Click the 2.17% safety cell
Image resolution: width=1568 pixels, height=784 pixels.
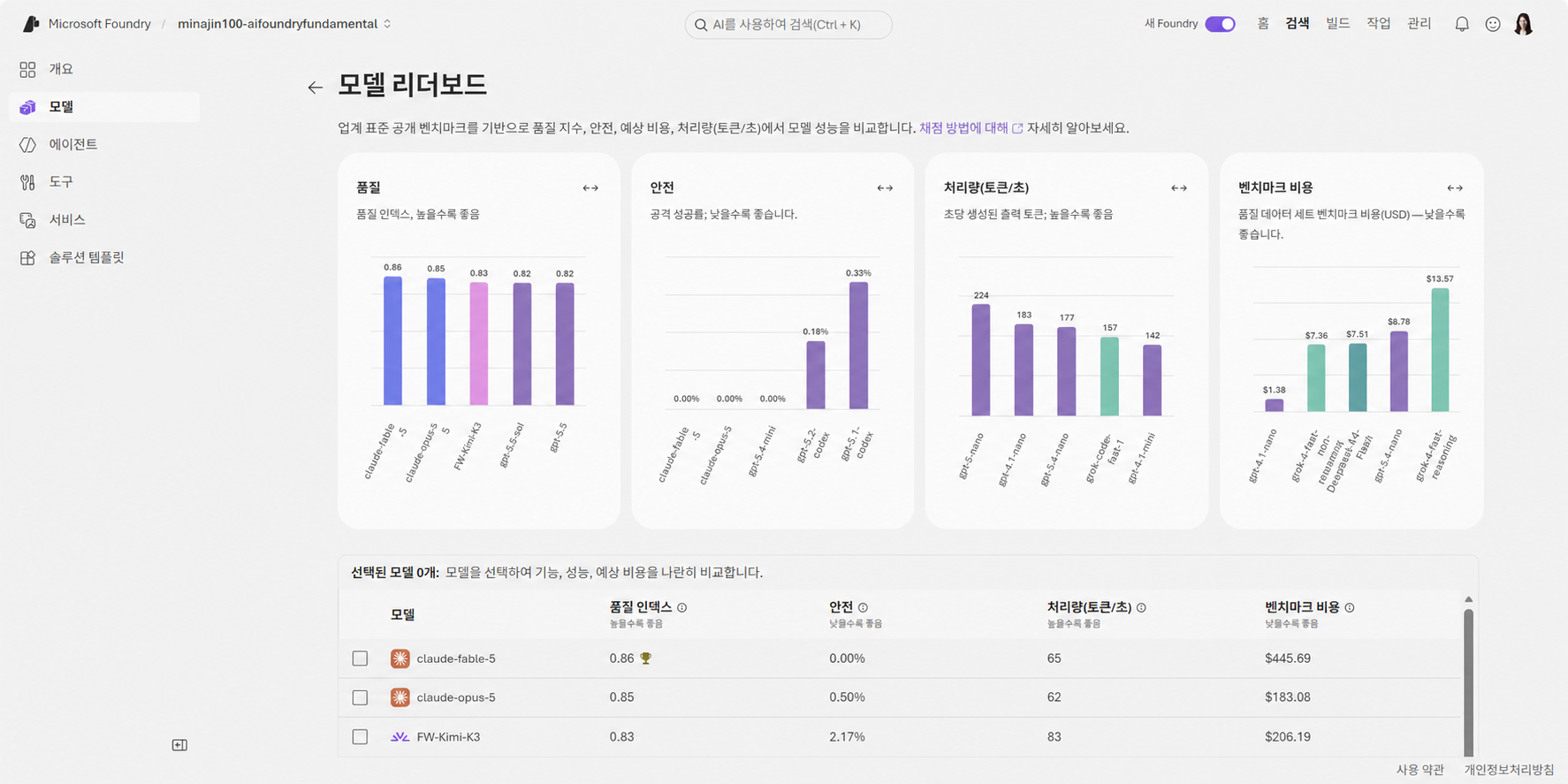pos(847,736)
